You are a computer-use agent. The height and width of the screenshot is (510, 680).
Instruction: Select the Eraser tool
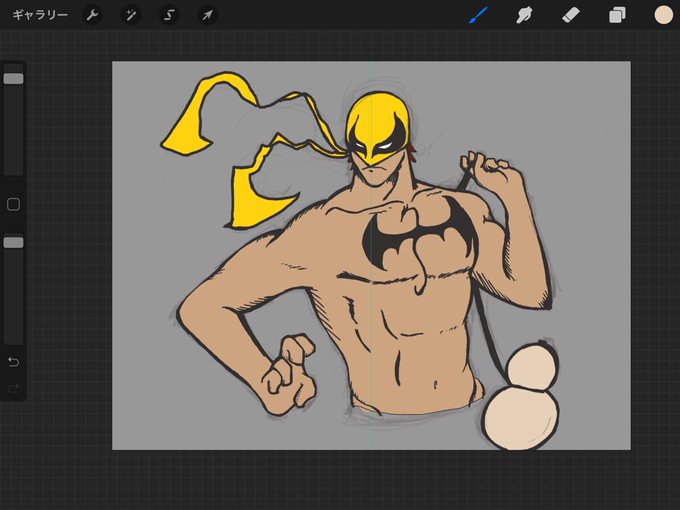pos(571,16)
